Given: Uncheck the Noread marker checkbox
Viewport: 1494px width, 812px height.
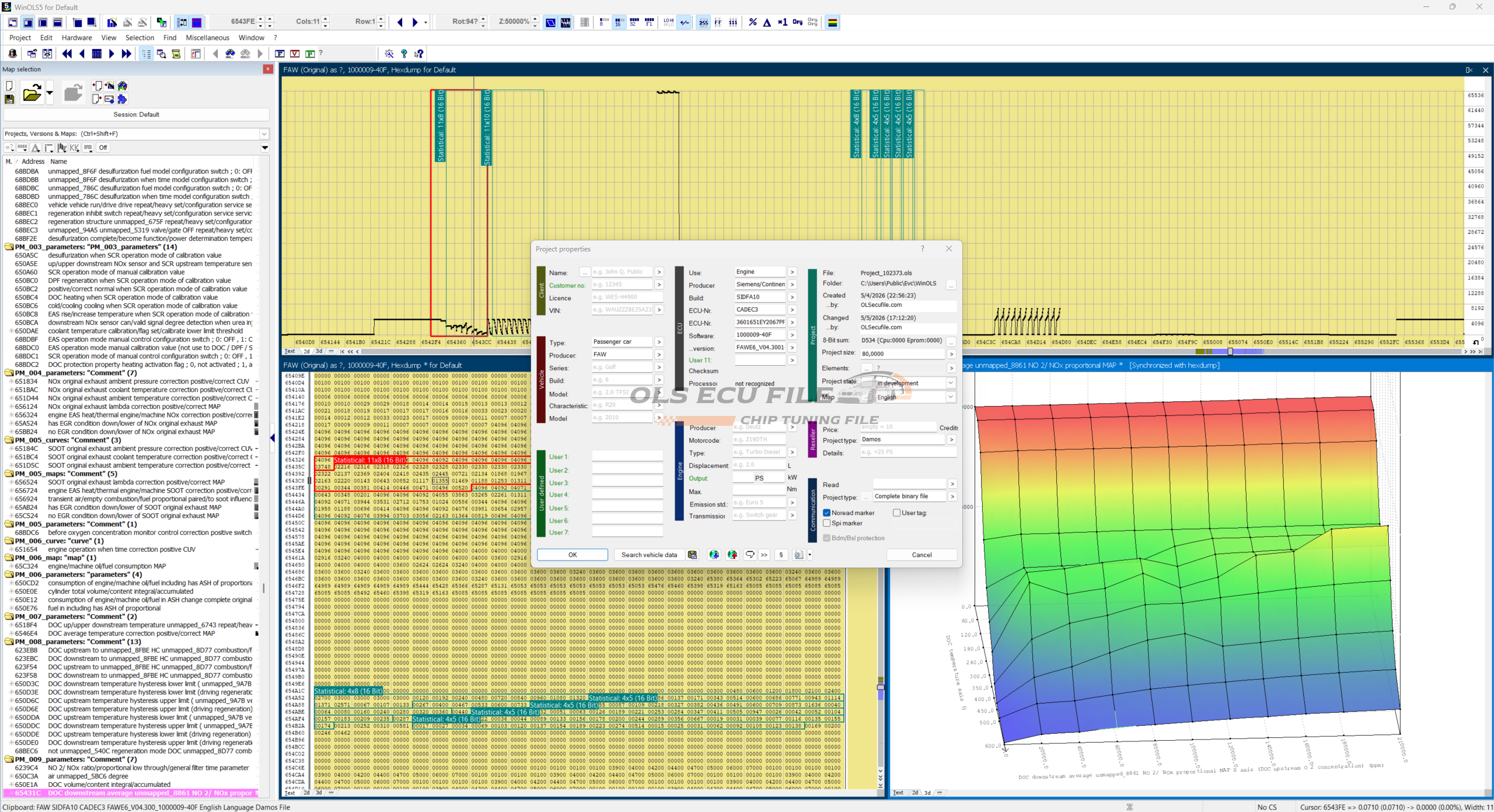Looking at the screenshot, I should click(x=826, y=513).
